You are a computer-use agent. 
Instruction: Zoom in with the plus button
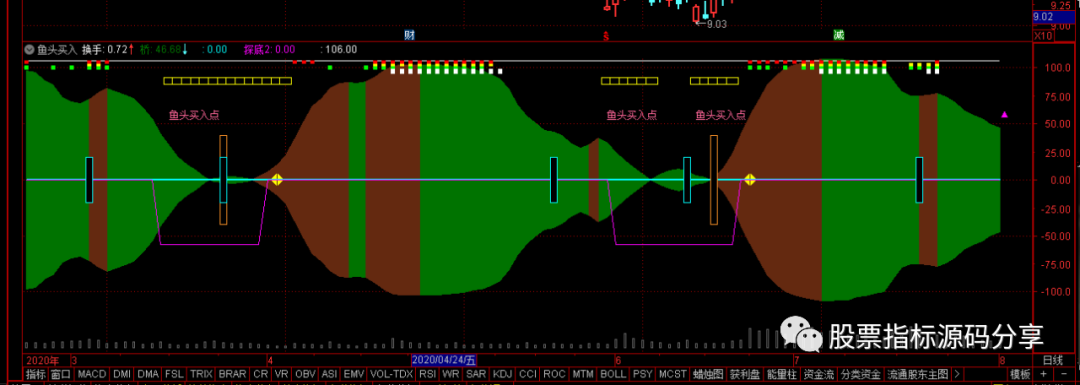1043,374
